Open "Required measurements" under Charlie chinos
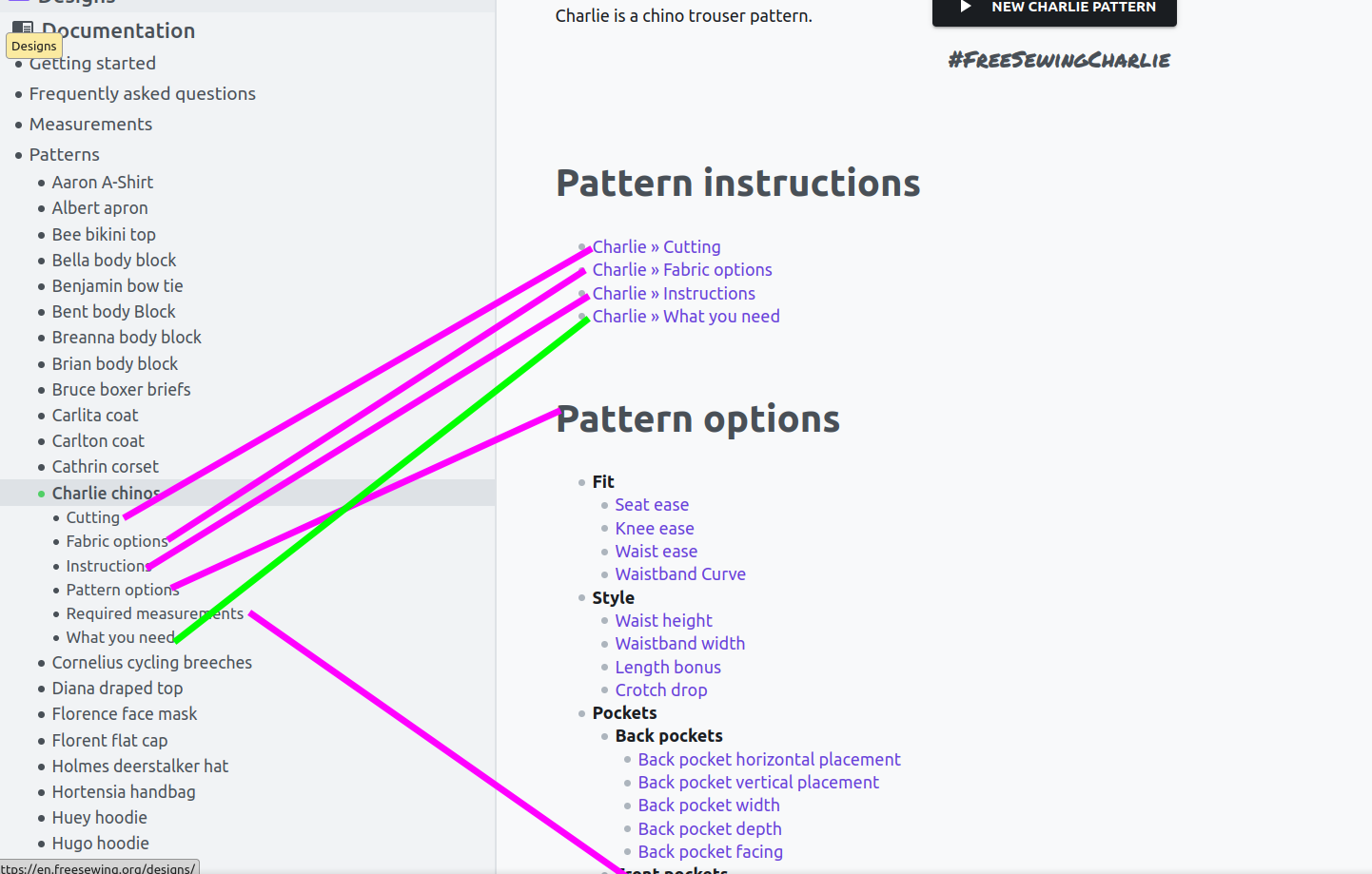 [155, 613]
